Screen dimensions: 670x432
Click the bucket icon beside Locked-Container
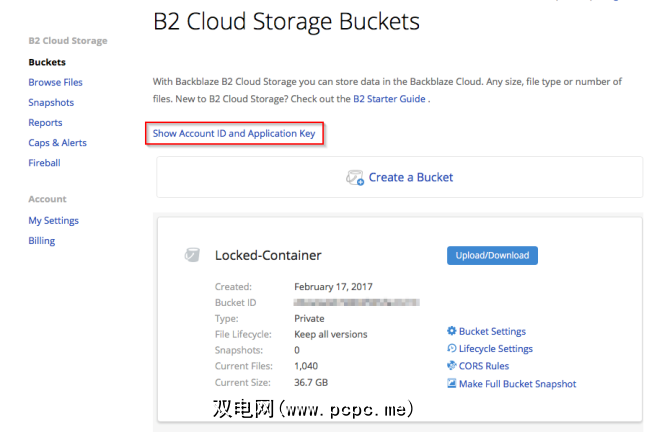point(192,255)
